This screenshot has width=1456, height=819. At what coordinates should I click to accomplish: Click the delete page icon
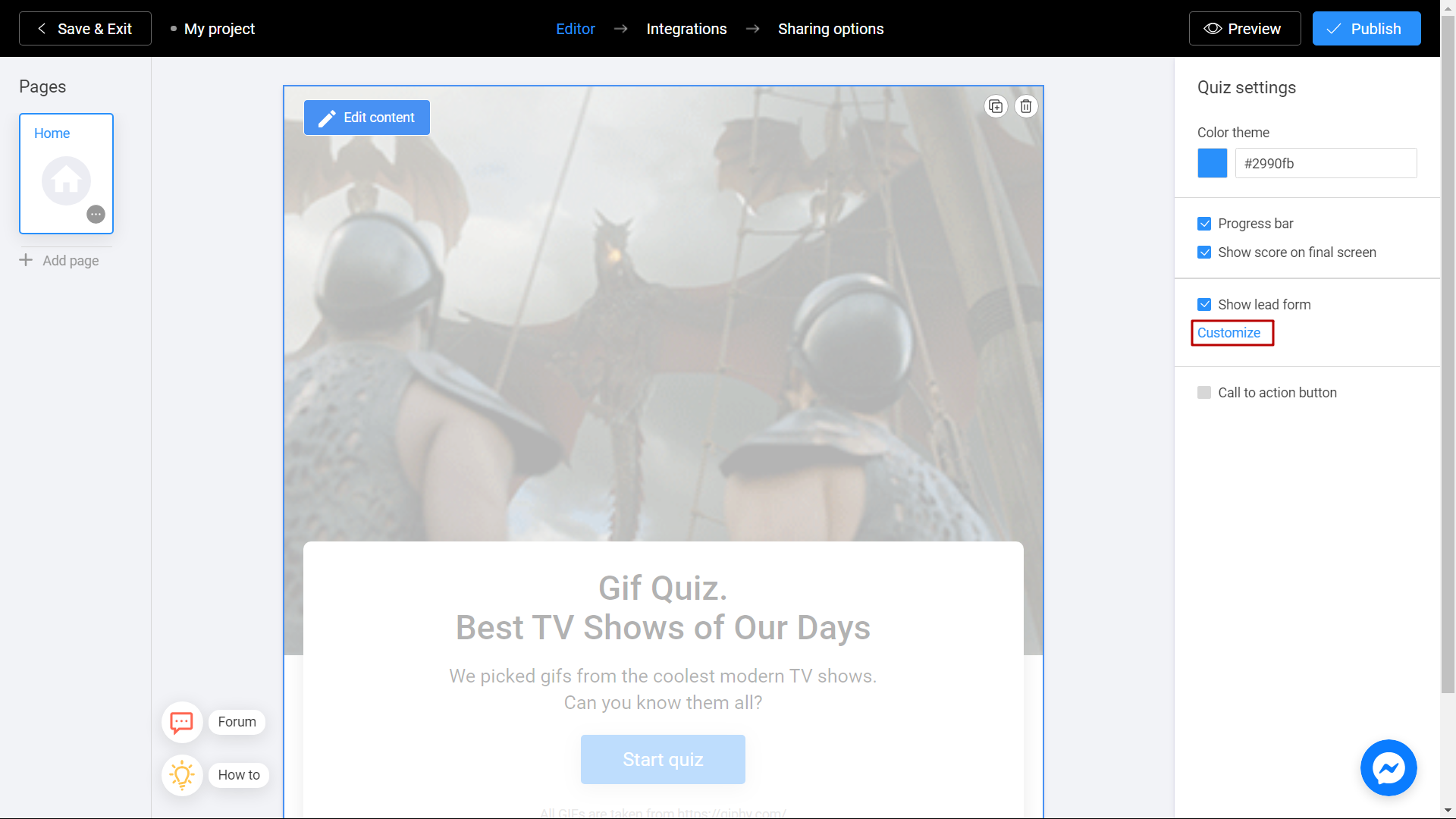tap(1026, 106)
